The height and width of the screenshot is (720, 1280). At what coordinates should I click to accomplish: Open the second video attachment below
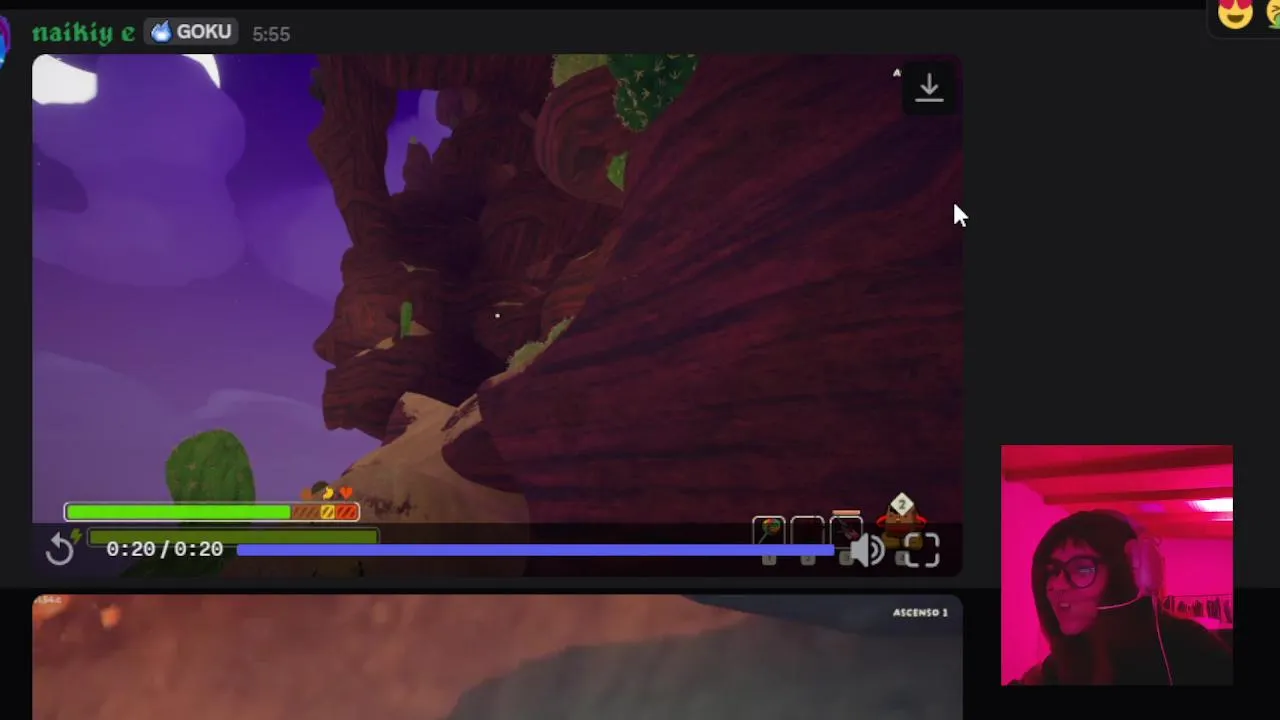(x=497, y=657)
